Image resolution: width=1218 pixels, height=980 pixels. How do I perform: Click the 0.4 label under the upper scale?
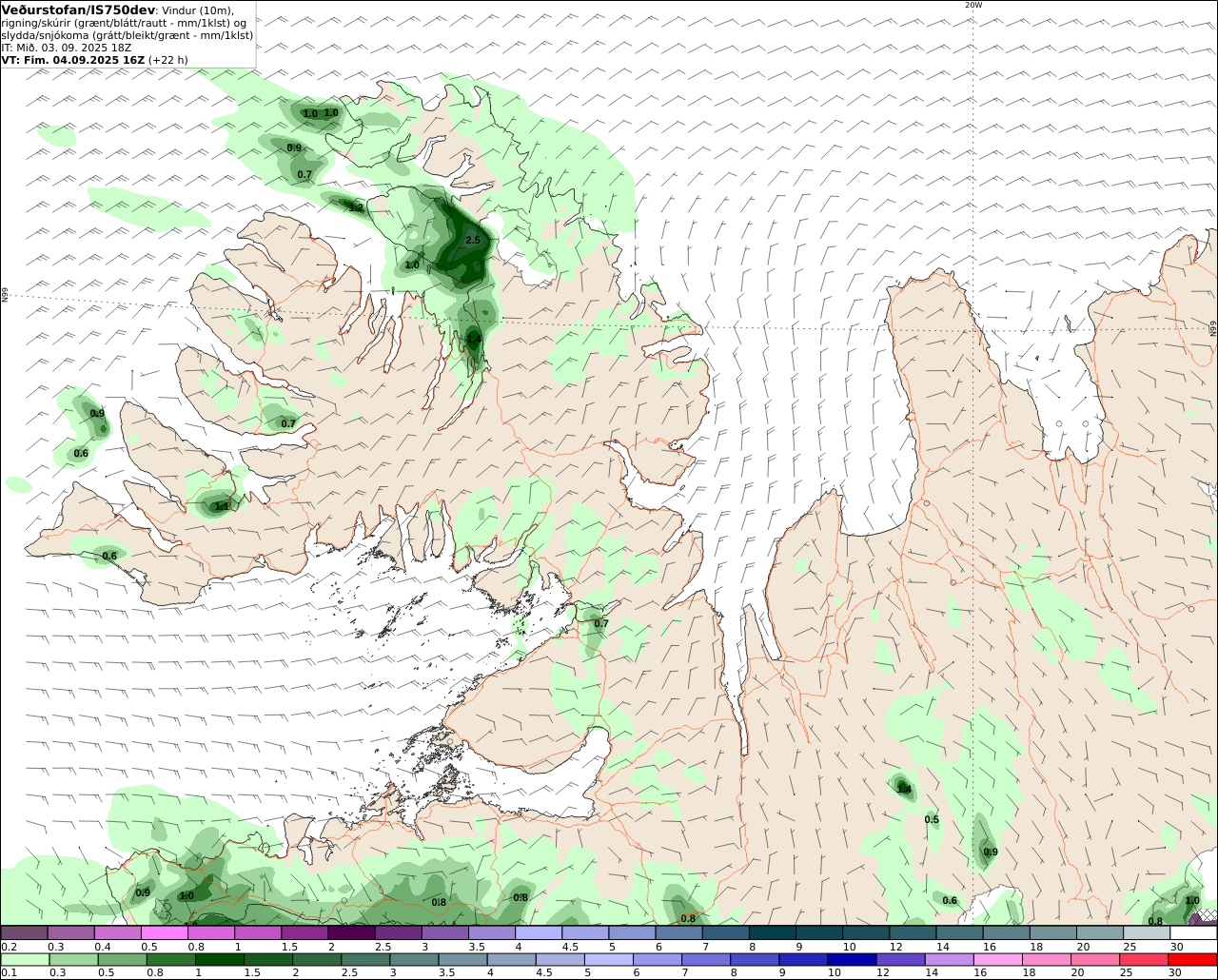pyautogui.click(x=102, y=947)
